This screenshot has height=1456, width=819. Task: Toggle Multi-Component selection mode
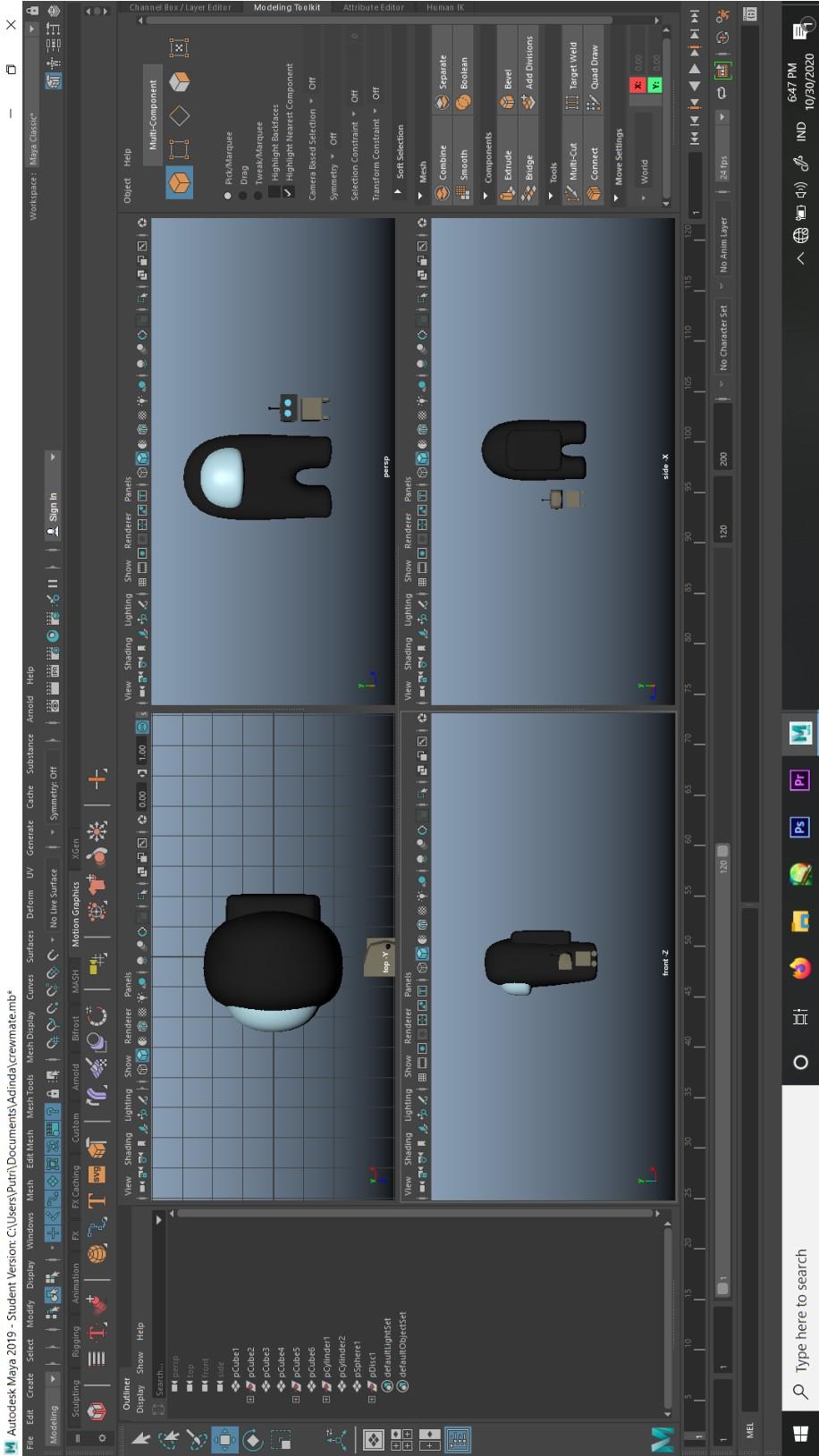152,114
